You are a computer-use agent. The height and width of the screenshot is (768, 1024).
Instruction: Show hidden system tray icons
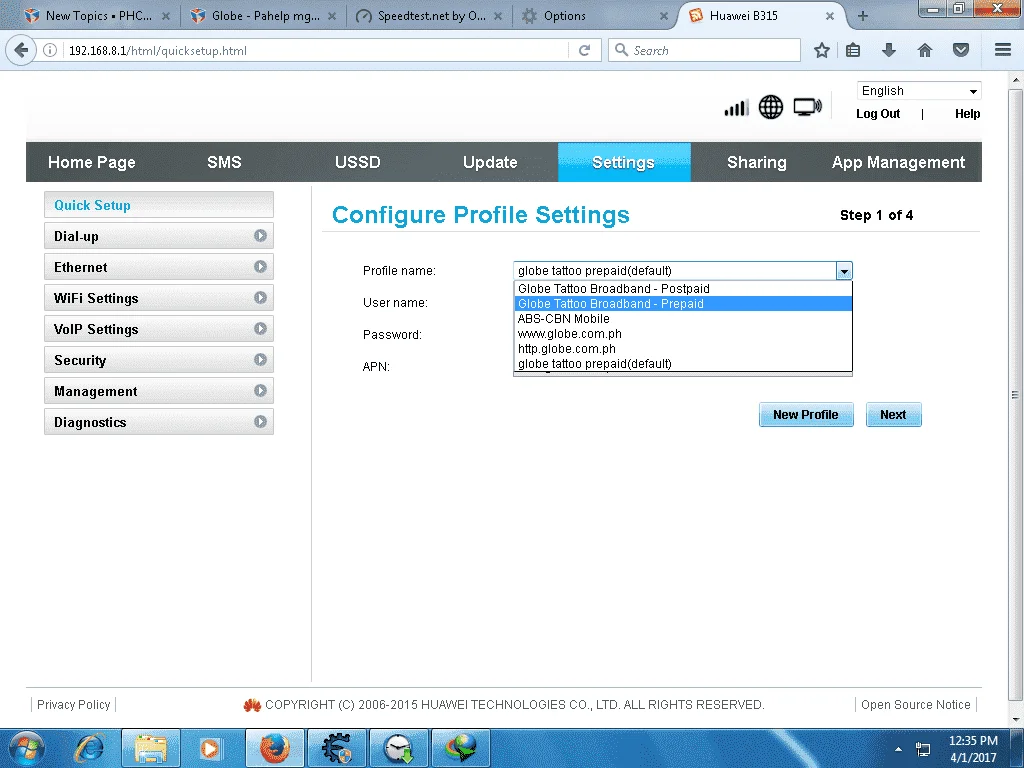pyautogui.click(x=899, y=749)
